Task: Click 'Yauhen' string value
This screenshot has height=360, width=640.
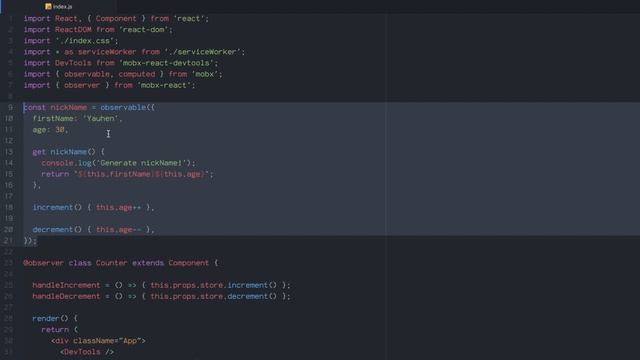Action: click(x=100, y=119)
